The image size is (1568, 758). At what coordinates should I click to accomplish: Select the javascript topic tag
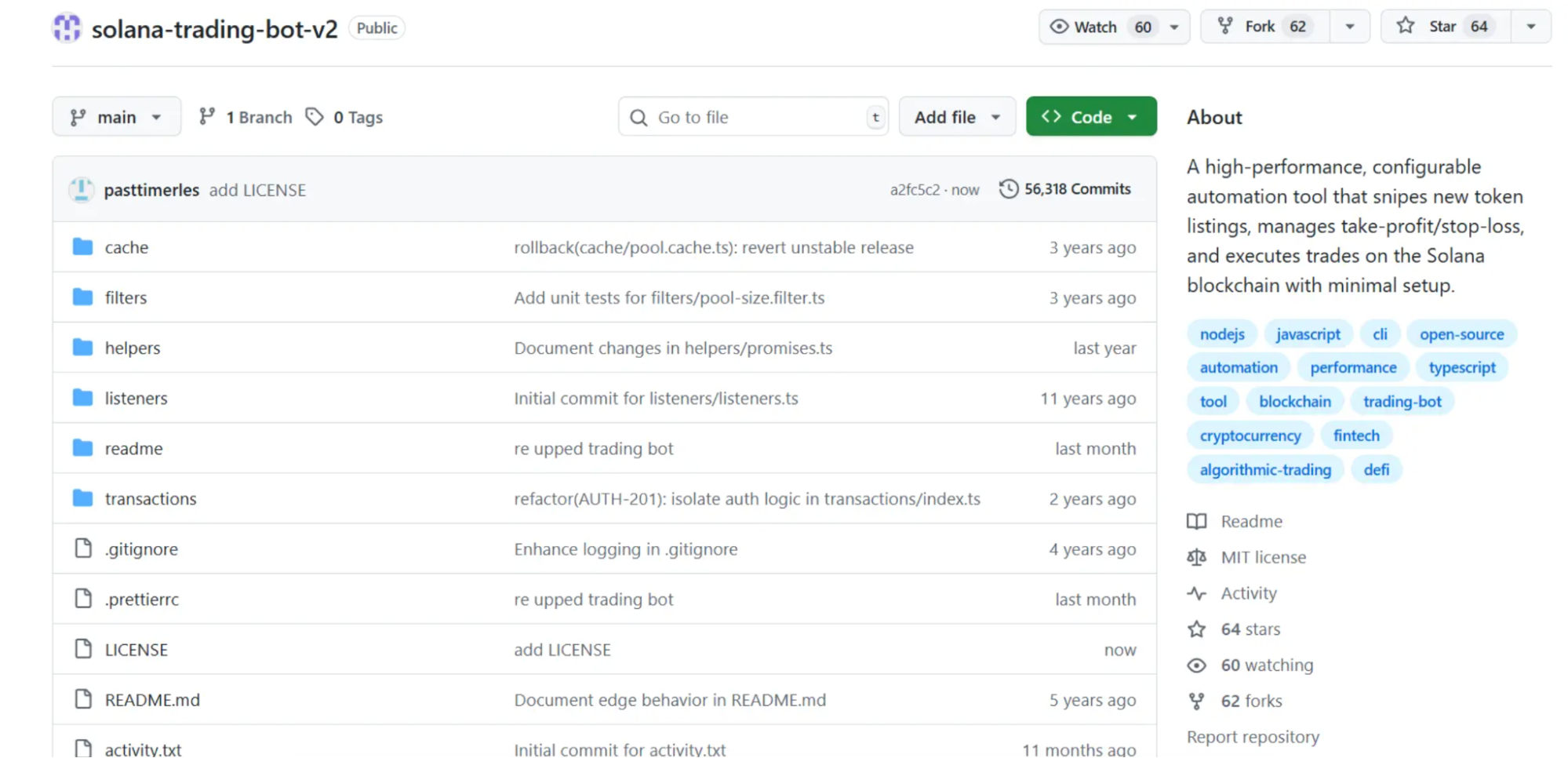(1308, 334)
